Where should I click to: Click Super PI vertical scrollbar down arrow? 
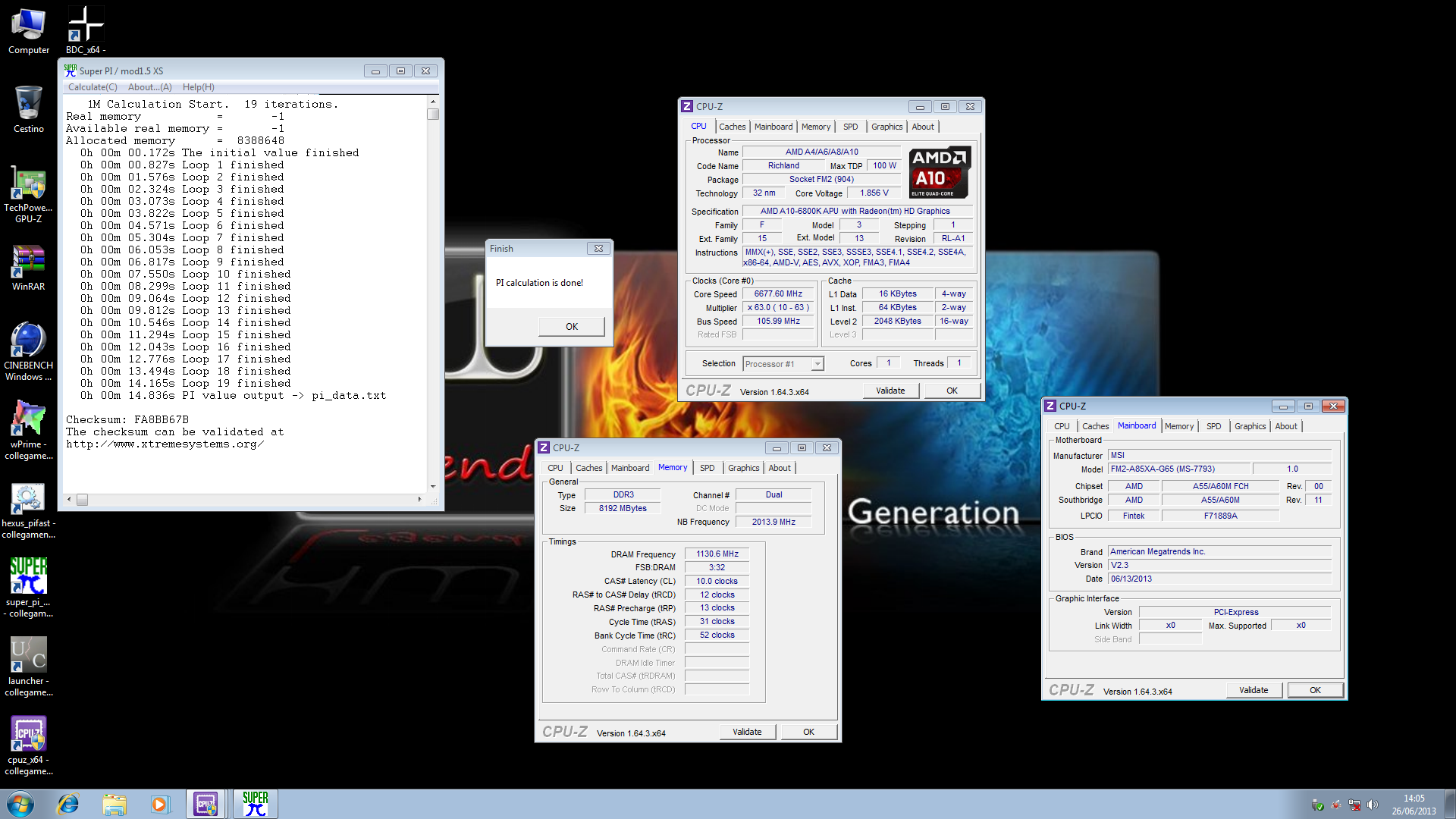(x=433, y=486)
